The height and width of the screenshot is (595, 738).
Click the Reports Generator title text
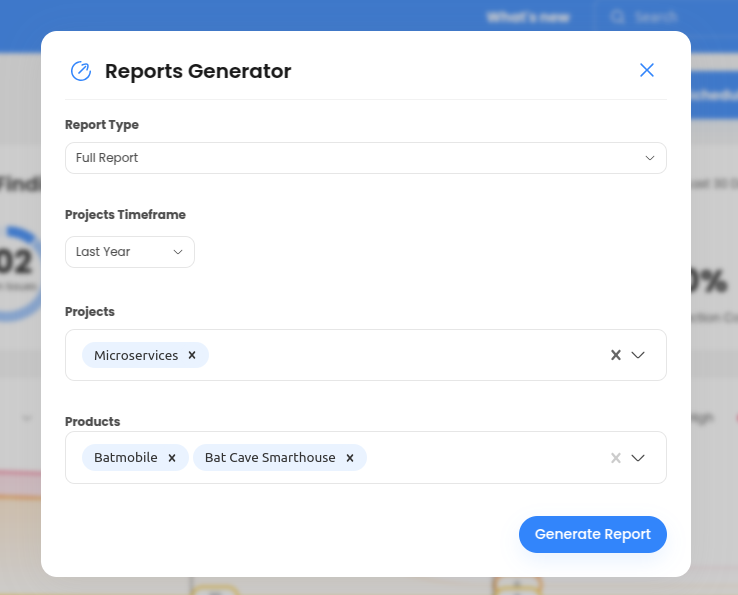(x=198, y=71)
